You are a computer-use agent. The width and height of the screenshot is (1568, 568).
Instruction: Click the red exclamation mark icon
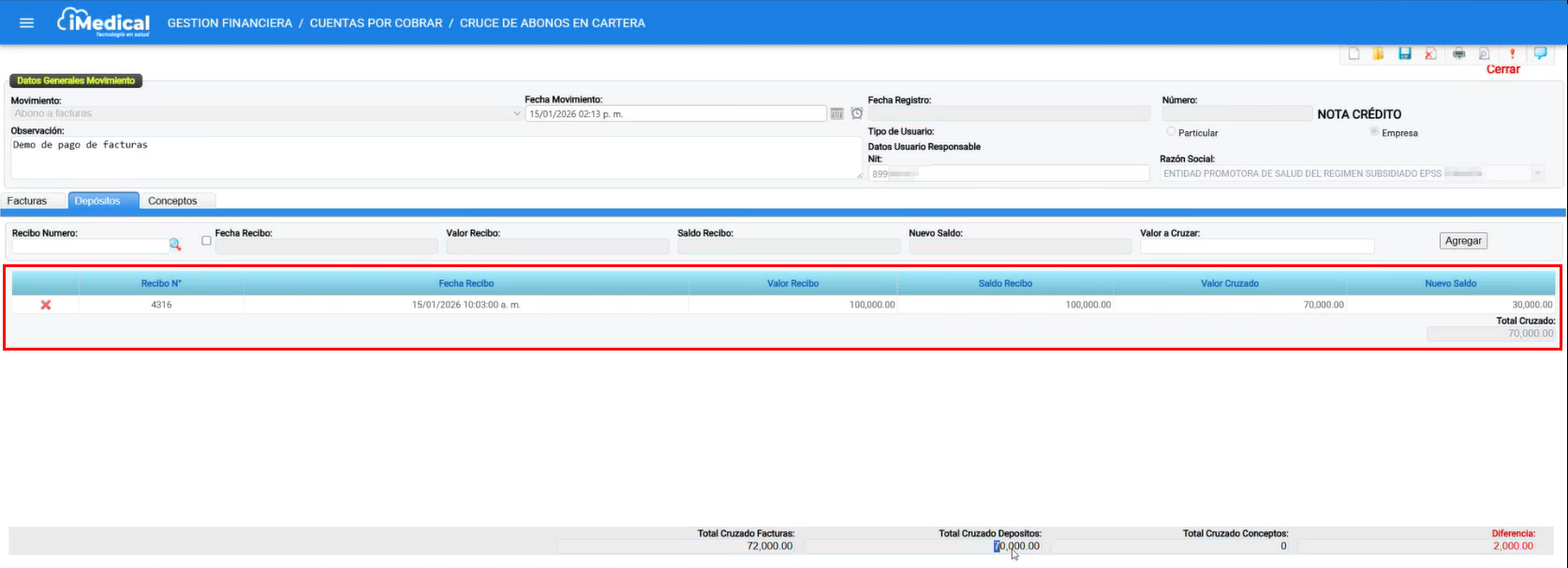(1512, 53)
